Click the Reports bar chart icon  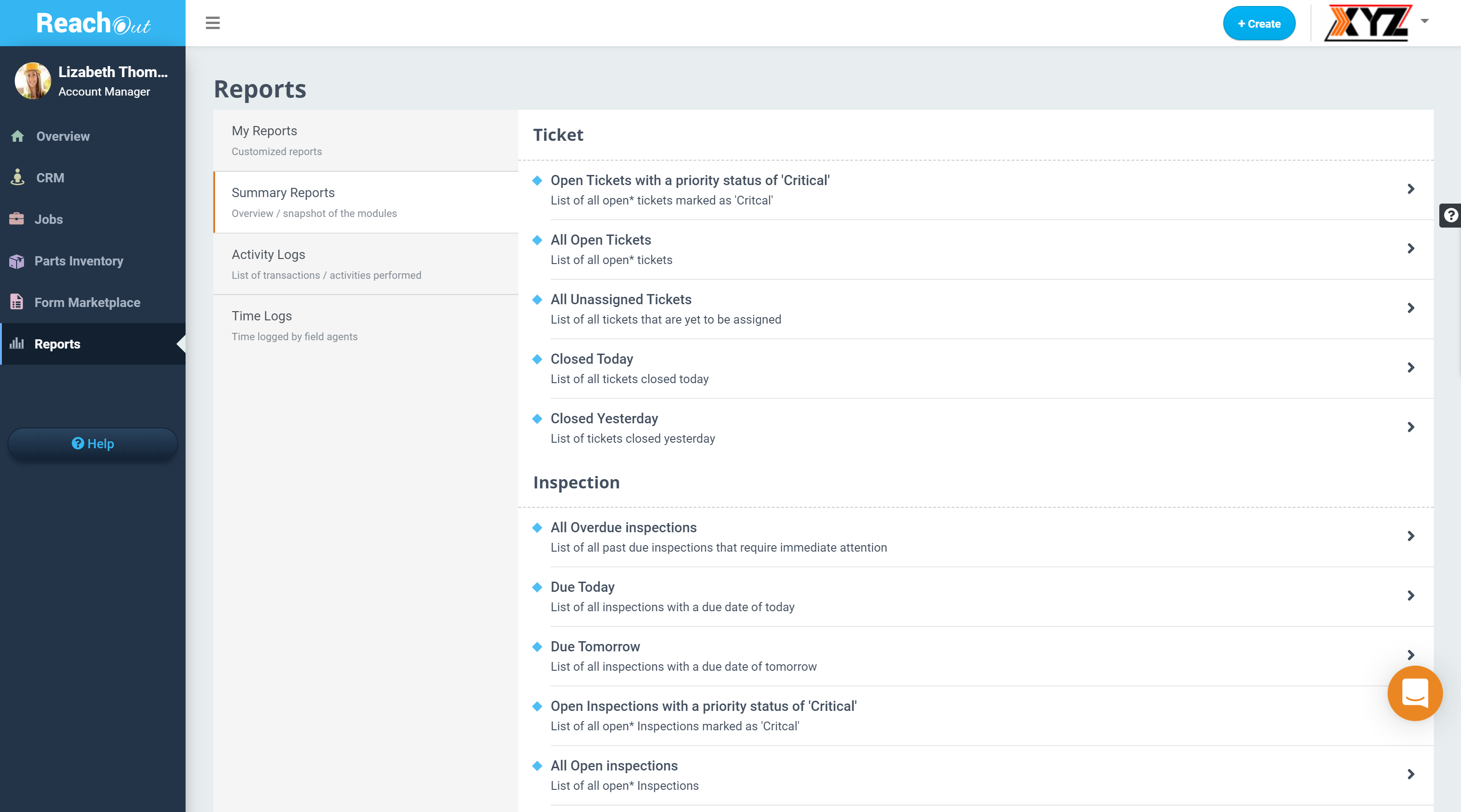(17, 343)
